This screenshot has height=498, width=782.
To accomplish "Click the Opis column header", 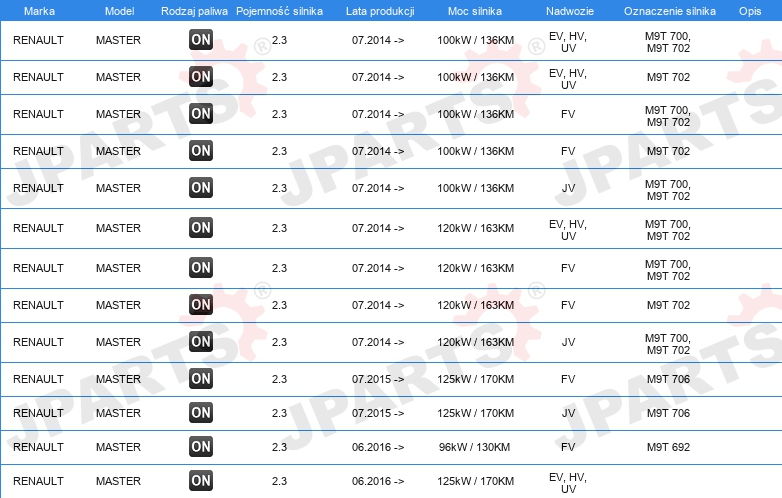I will click(x=750, y=11).
